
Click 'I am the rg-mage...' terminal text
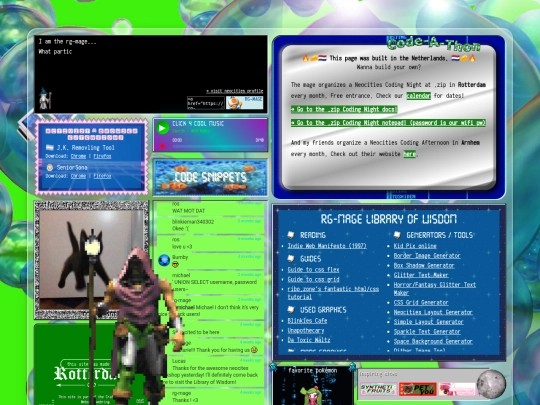[x=68, y=42]
